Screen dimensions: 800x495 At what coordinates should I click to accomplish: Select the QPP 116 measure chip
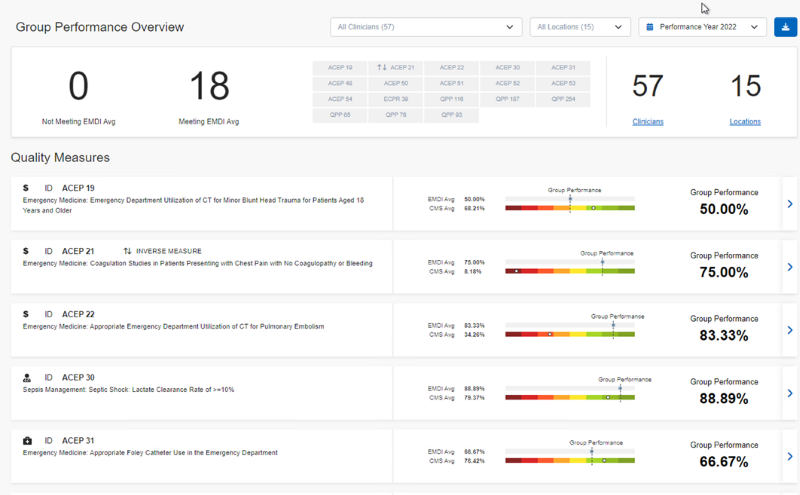pyautogui.click(x=451, y=99)
